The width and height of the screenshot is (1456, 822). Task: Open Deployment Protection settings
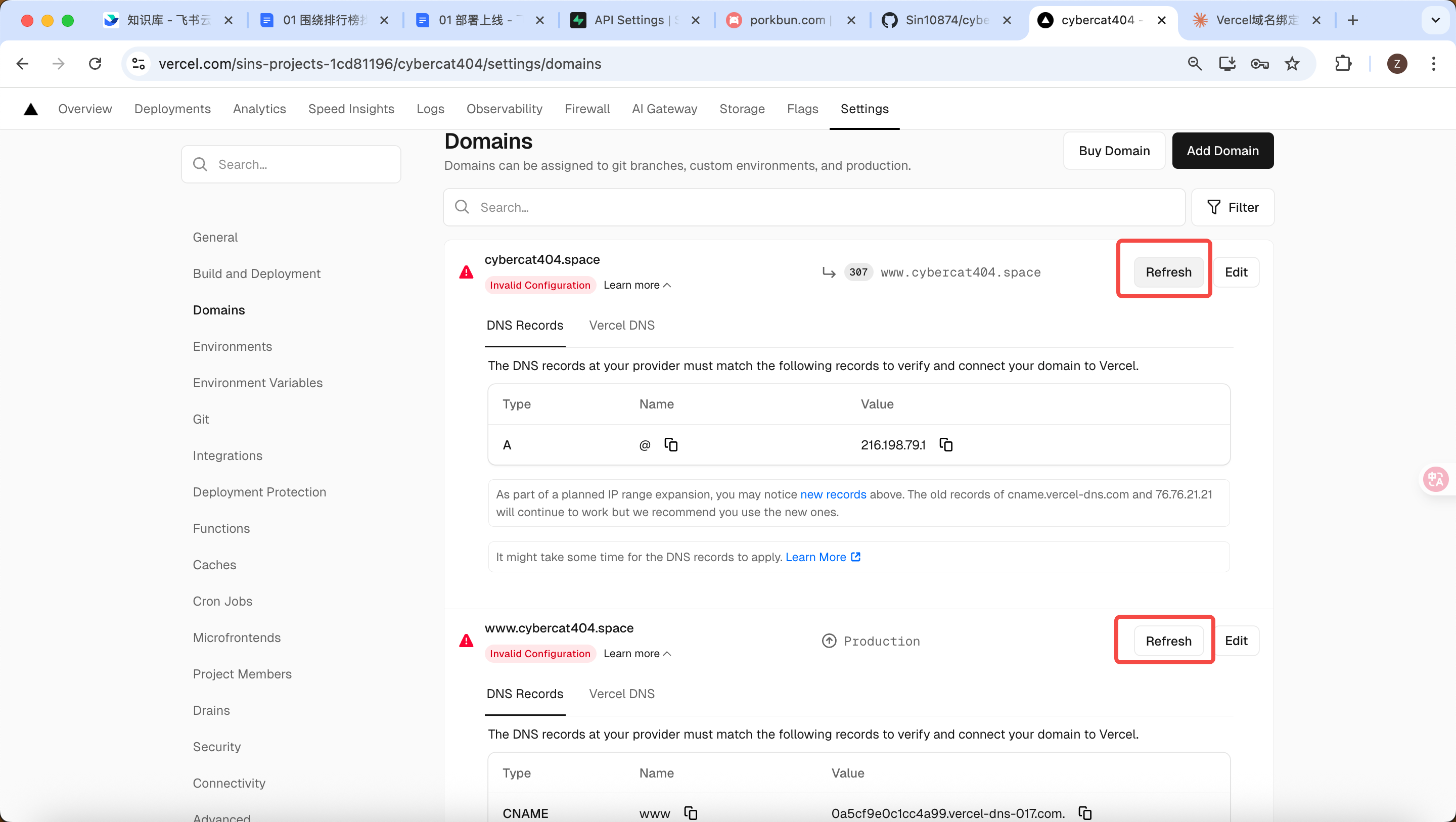pos(259,492)
